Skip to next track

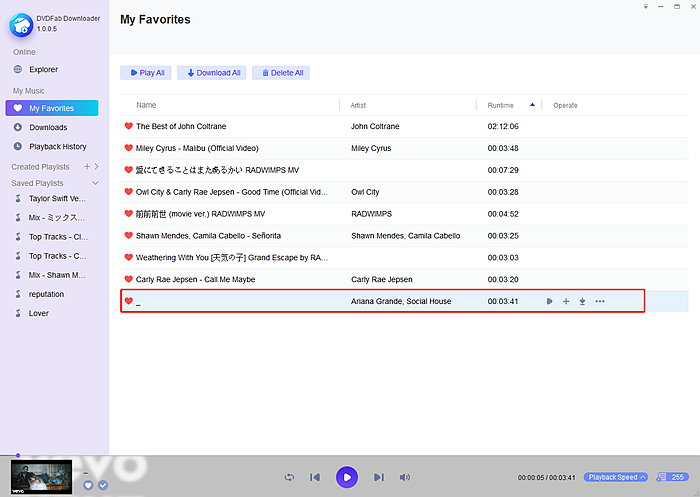click(x=379, y=477)
